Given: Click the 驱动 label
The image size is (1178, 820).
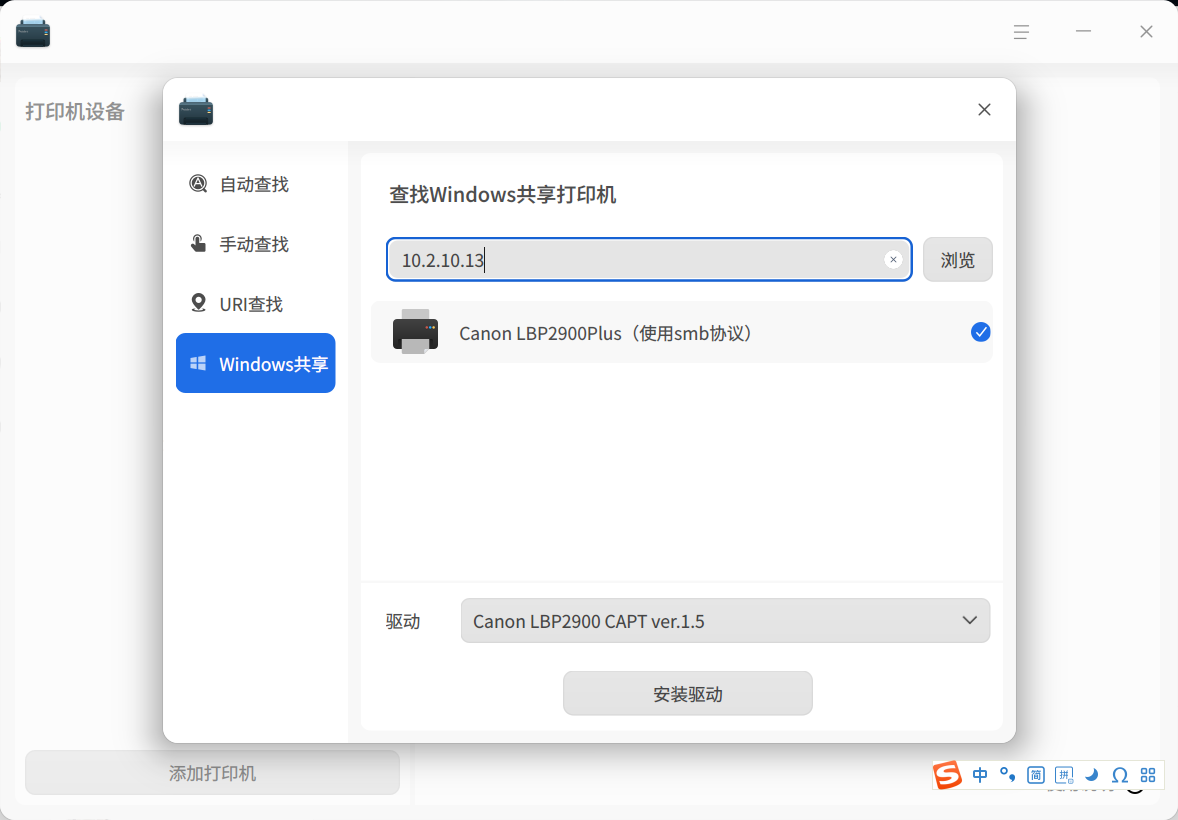Looking at the screenshot, I should coord(403,622).
